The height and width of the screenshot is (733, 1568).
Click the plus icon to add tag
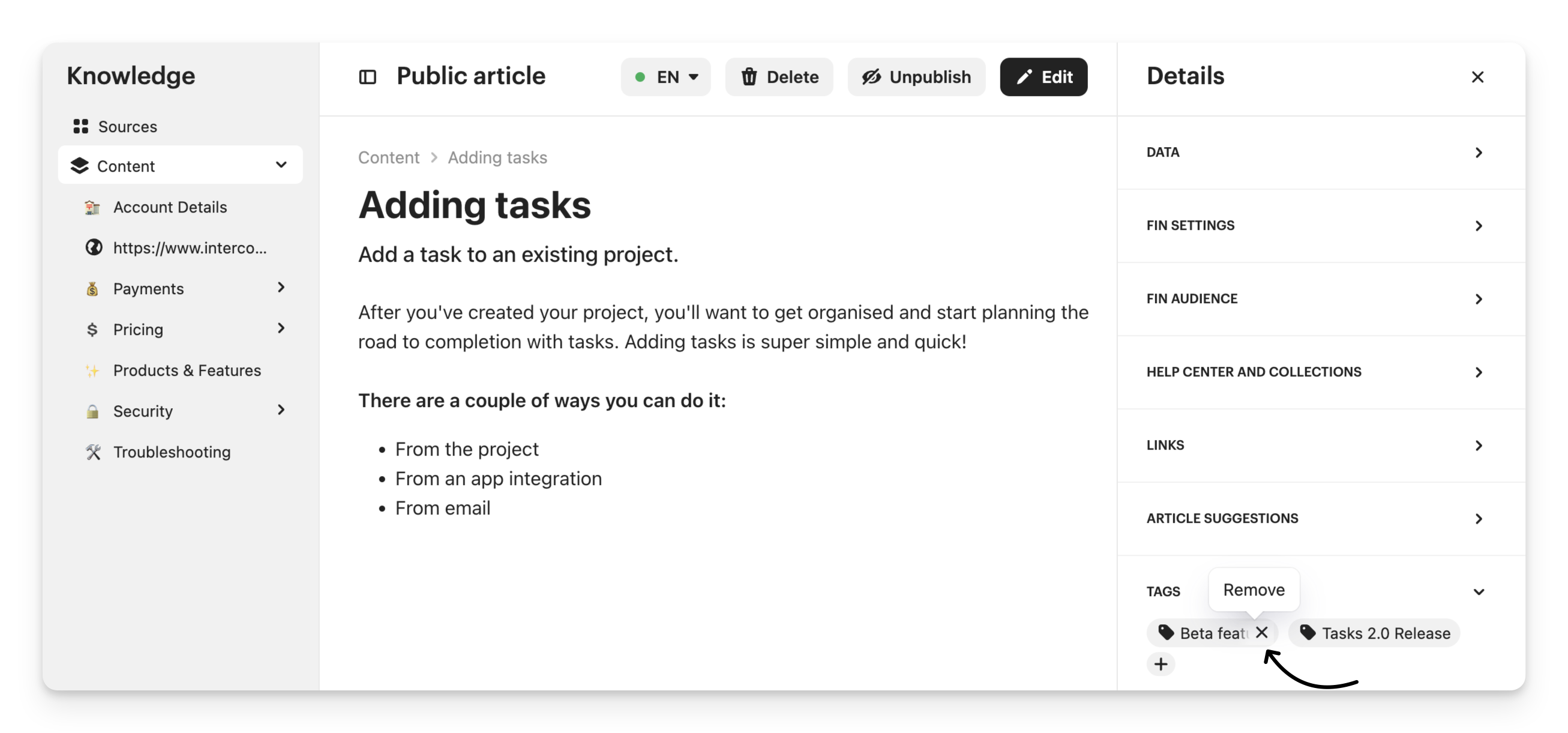(1161, 663)
